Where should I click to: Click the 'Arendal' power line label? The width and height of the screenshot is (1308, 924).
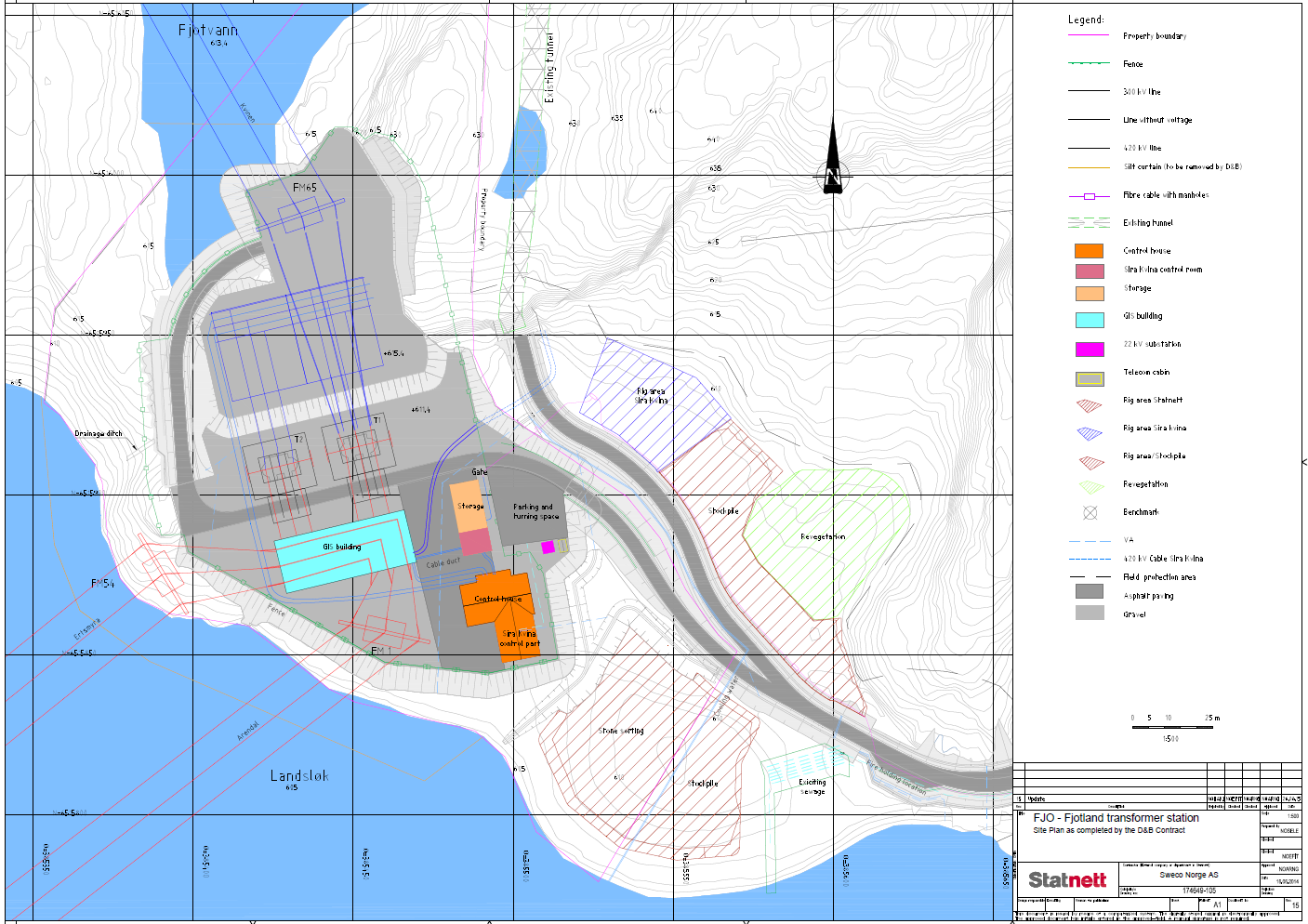click(248, 731)
